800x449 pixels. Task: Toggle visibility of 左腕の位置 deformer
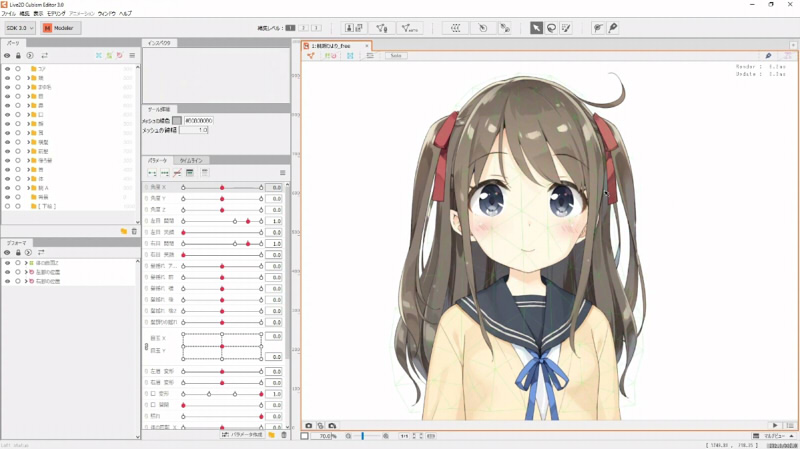coord(7,272)
